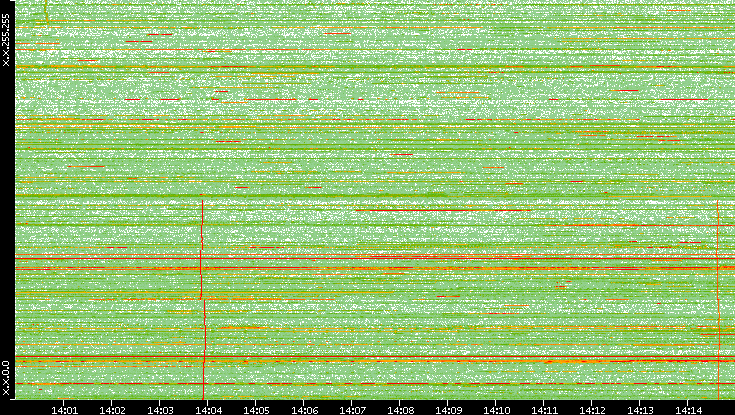Click the 14:02 time axis label
735x415 pixels.
[112, 410]
